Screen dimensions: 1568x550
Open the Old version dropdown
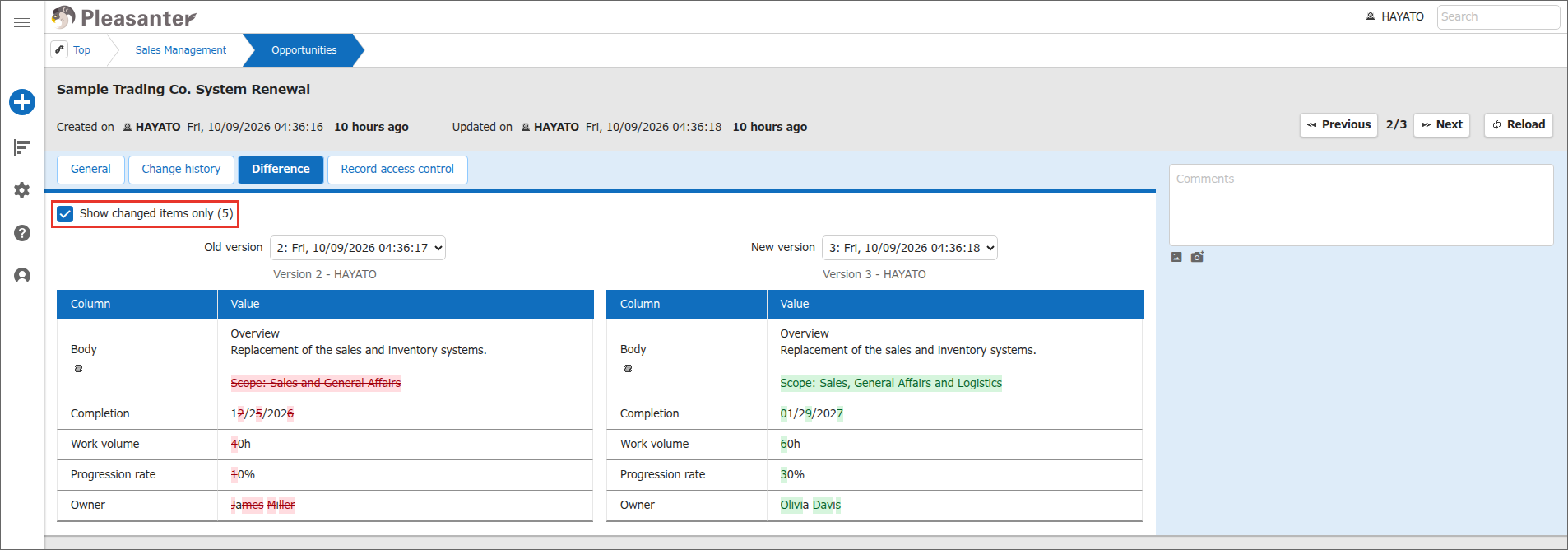[x=358, y=248]
